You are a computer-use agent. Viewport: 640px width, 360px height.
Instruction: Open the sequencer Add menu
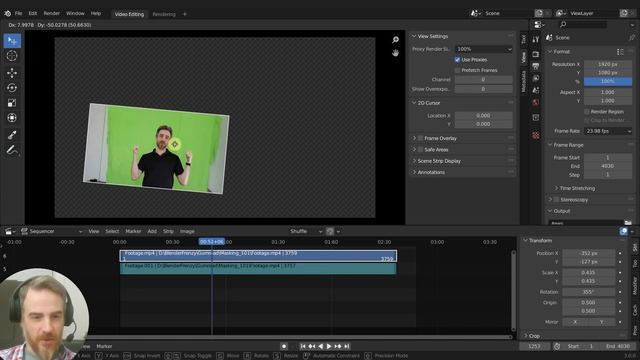(152, 231)
